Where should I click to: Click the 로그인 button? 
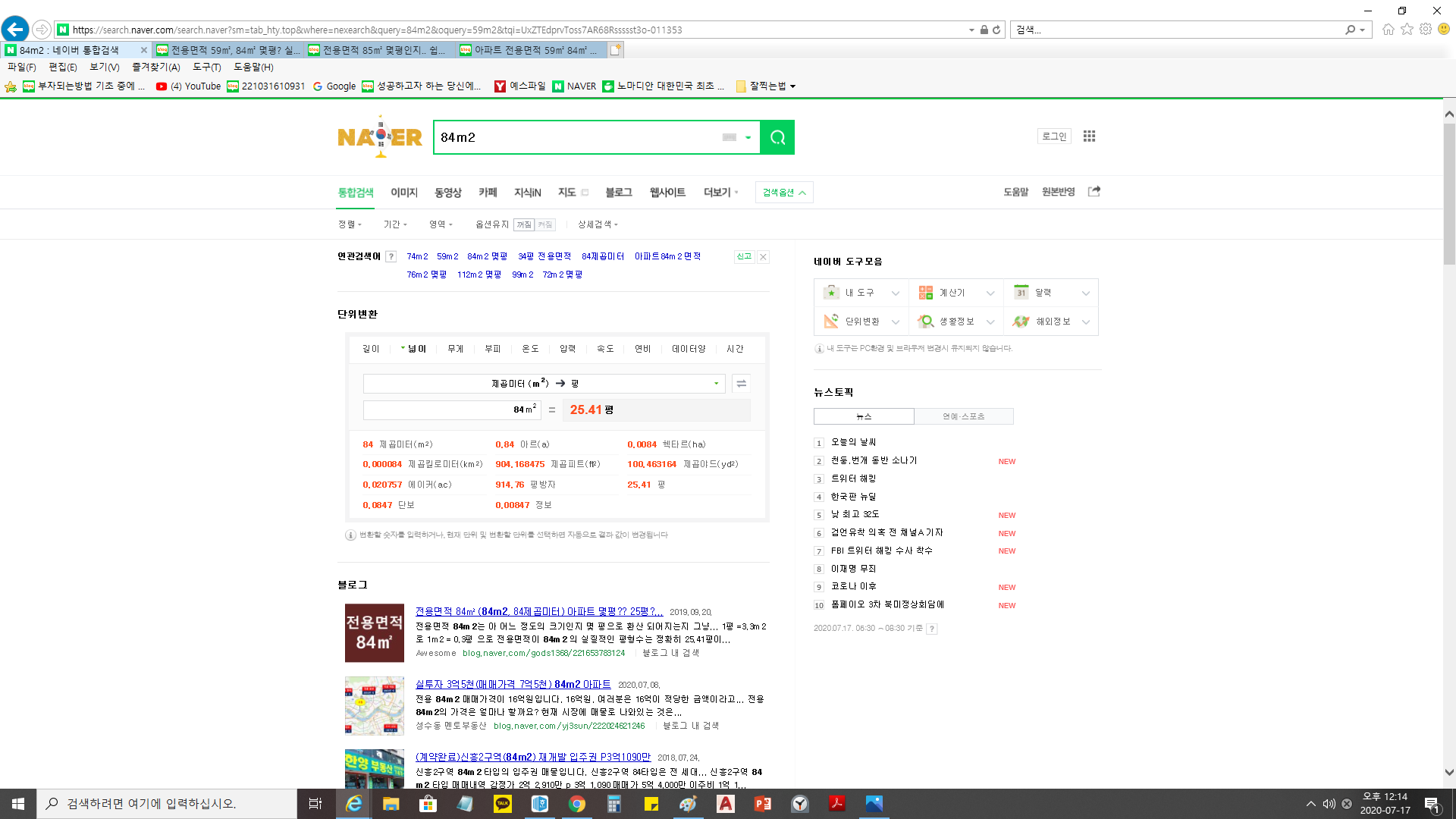(x=1053, y=136)
